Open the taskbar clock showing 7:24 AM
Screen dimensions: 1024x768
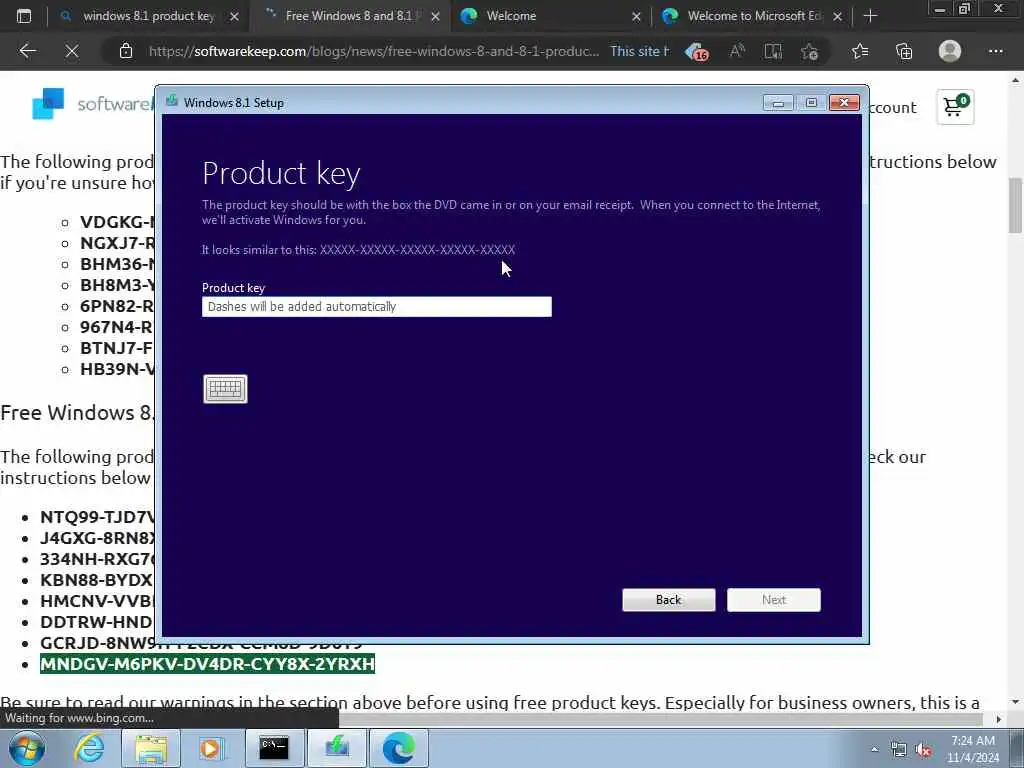973,749
